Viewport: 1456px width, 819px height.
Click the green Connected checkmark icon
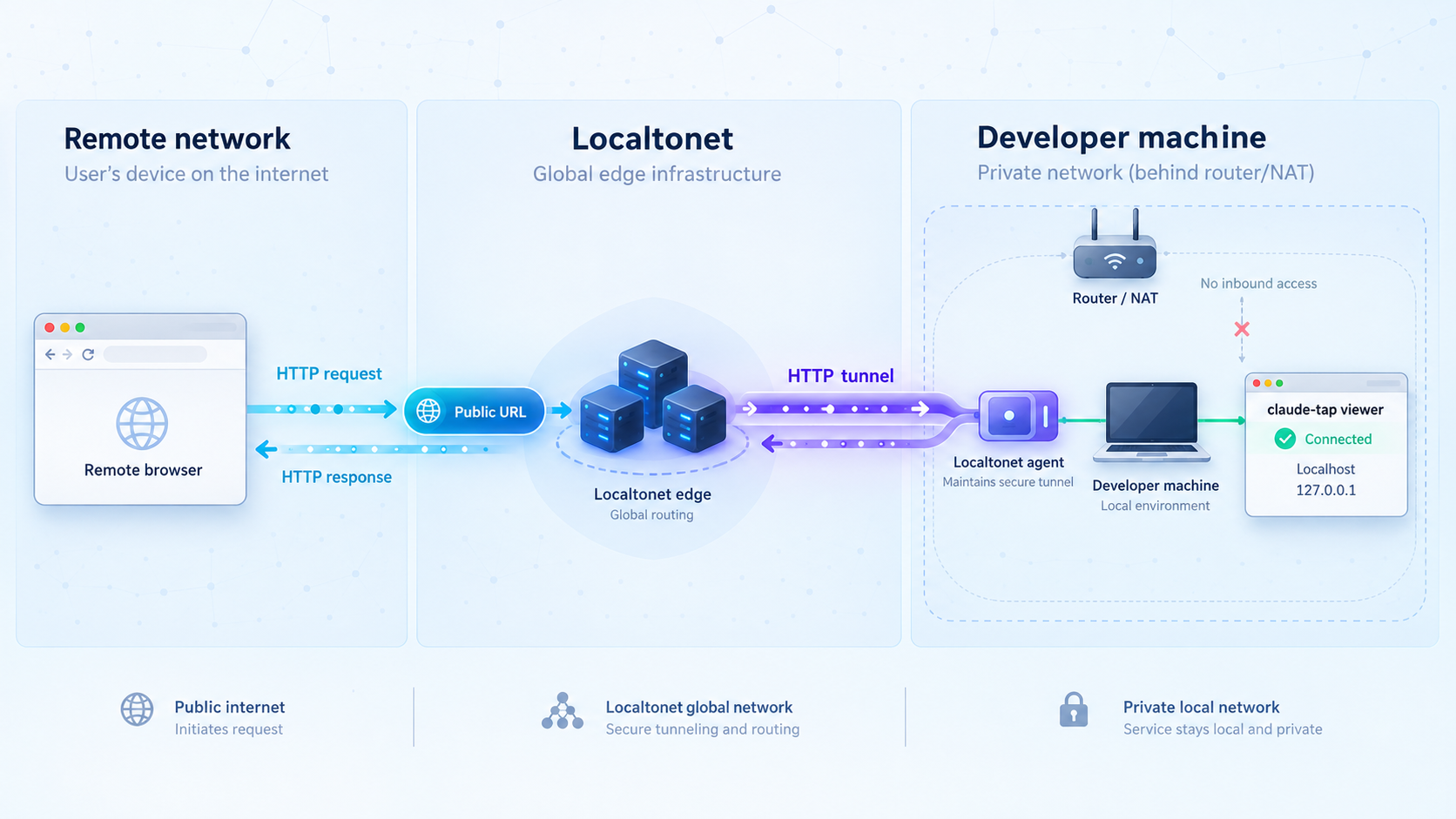(1285, 439)
